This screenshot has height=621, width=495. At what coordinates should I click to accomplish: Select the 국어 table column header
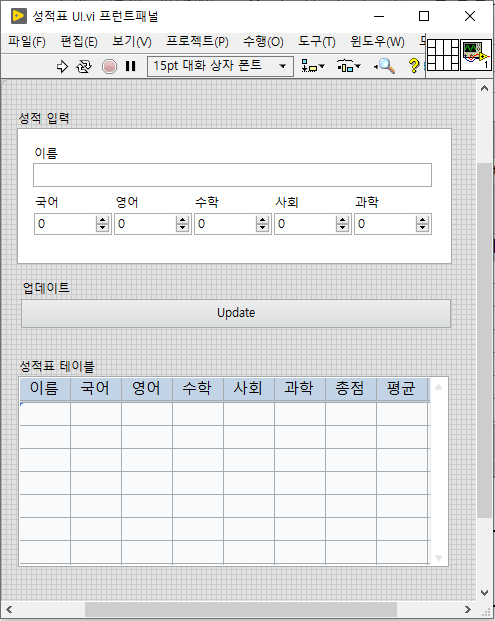(x=96, y=389)
